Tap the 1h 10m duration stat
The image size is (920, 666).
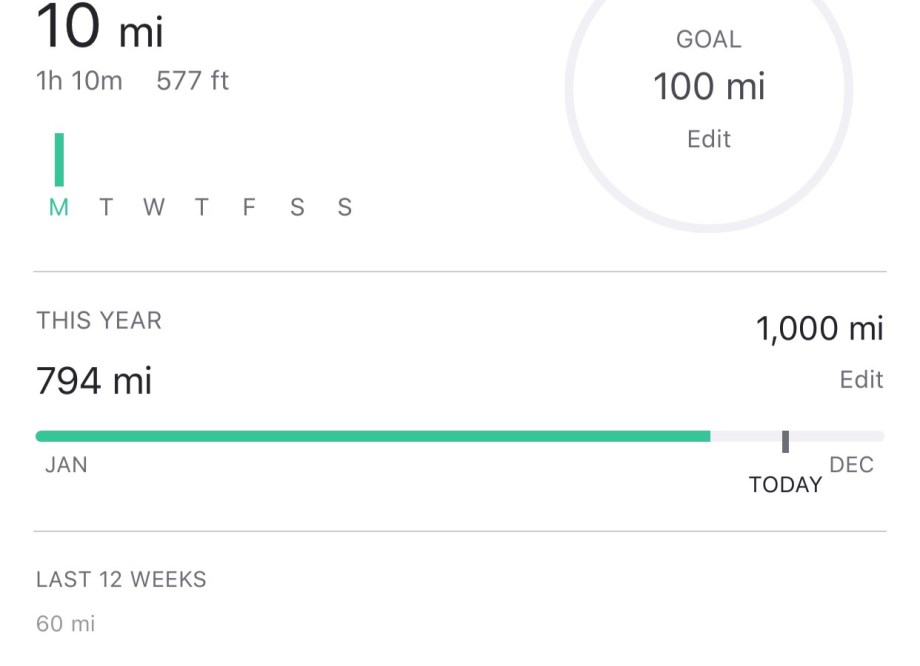point(79,81)
